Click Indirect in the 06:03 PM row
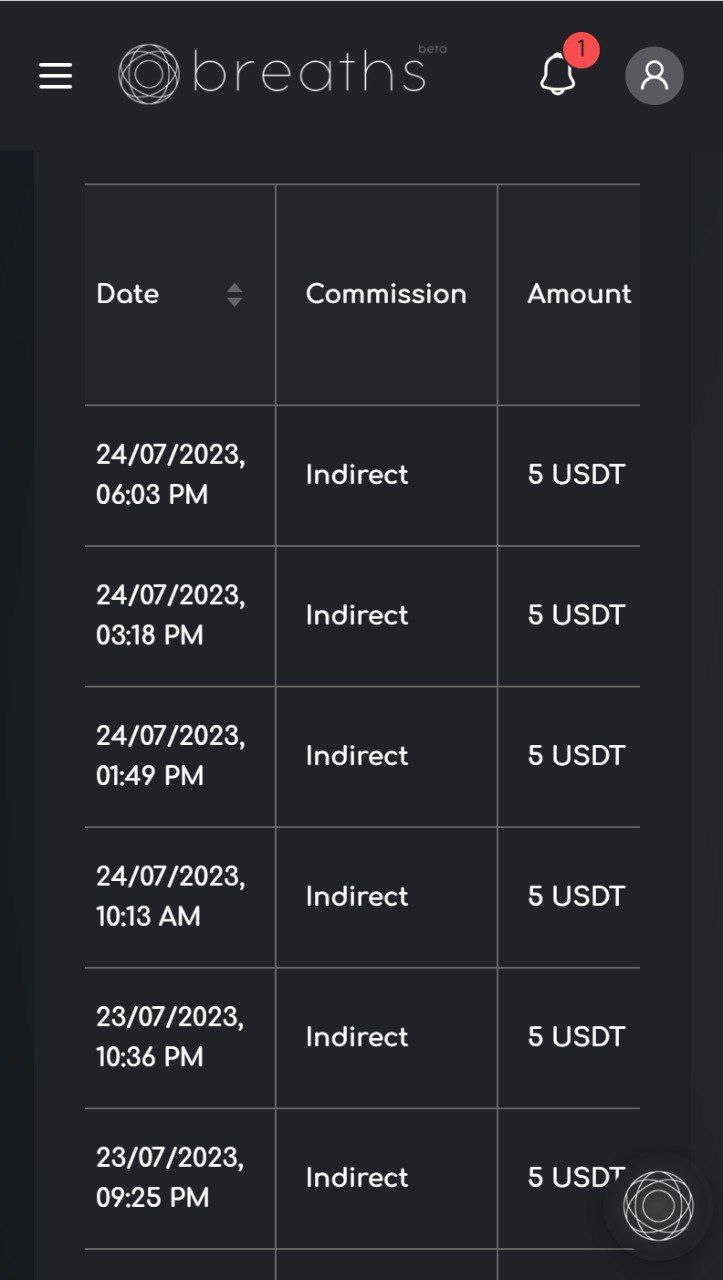This screenshot has height=1280, width=723. [x=357, y=475]
